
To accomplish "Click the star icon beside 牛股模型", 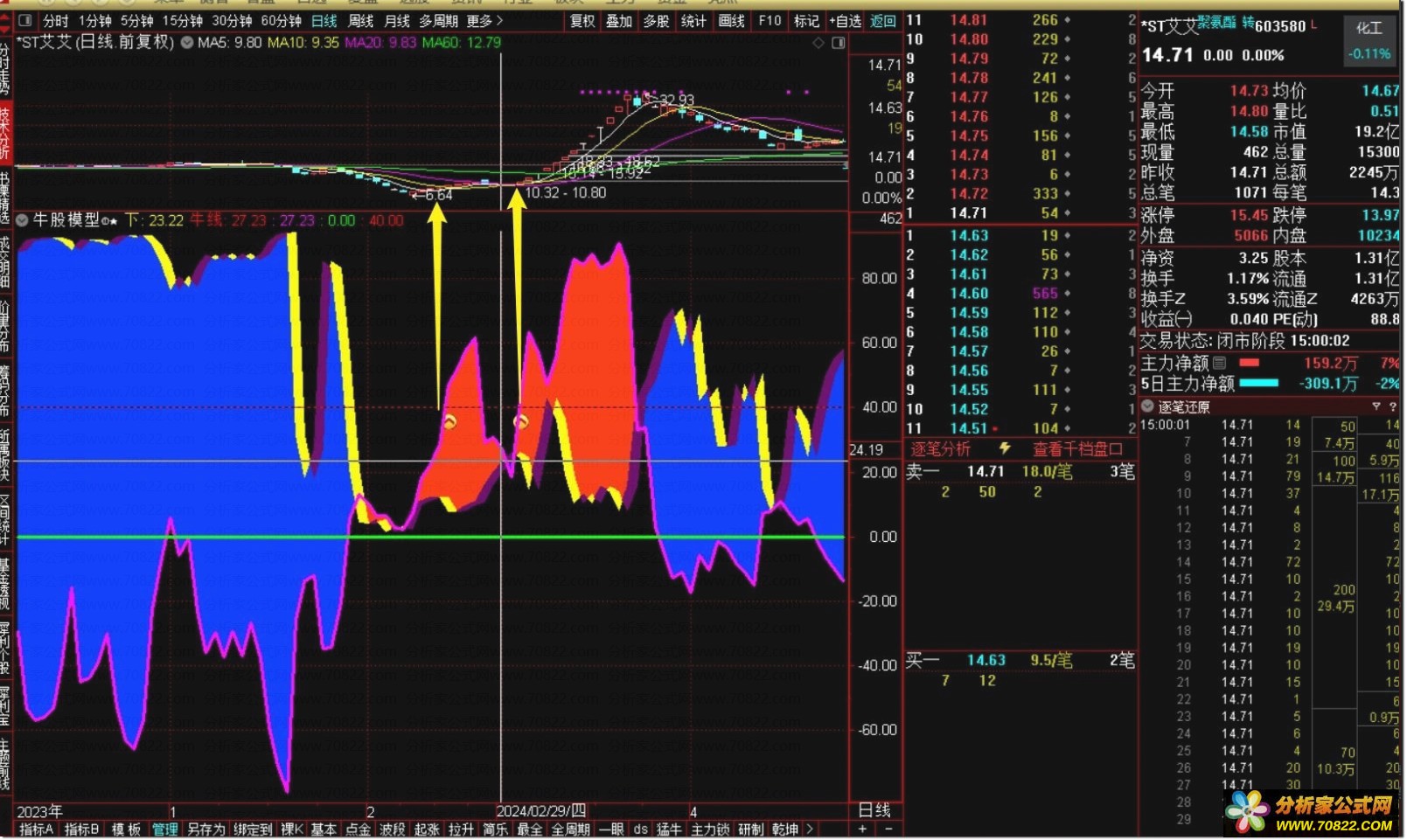I will [114, 221].
